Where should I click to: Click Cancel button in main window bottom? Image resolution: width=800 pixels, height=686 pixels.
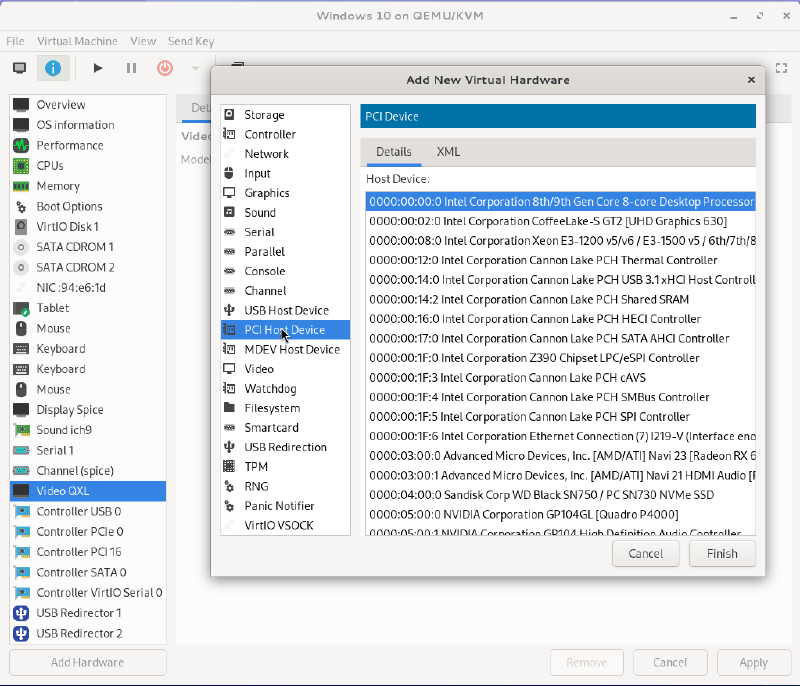pos(670,662)
